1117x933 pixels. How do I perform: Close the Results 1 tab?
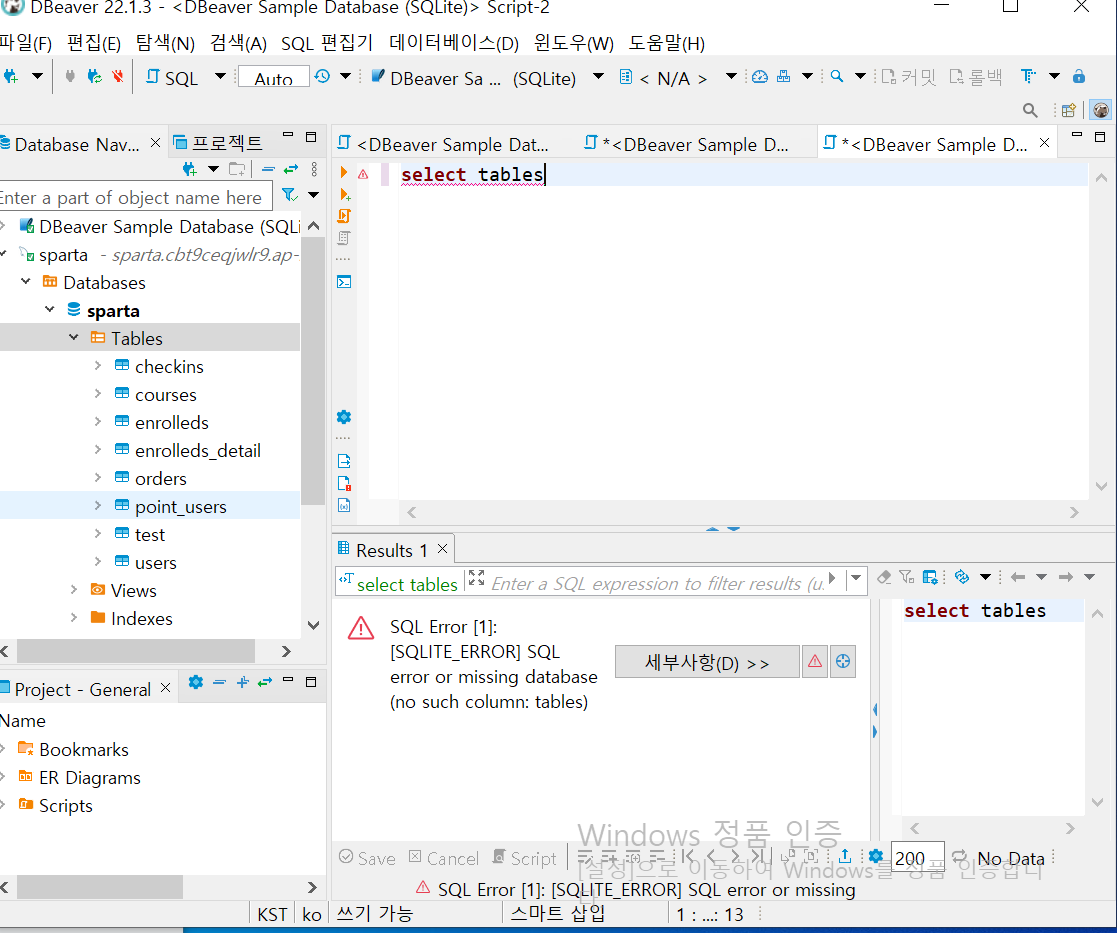pos(442,549)
